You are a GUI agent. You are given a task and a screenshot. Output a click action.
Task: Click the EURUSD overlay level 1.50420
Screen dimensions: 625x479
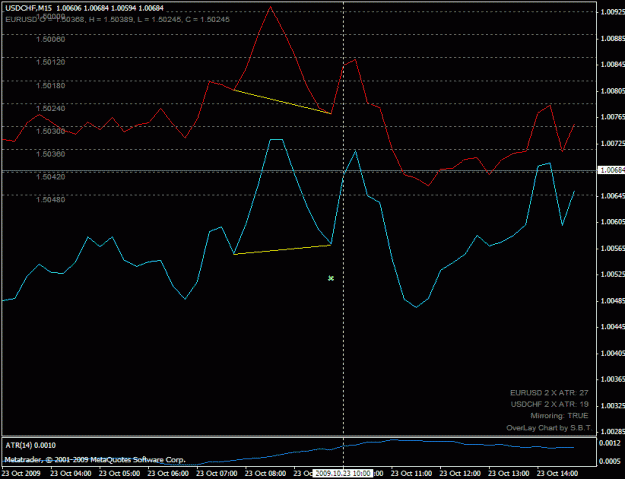pyautogui.click(x=51, y=177)
